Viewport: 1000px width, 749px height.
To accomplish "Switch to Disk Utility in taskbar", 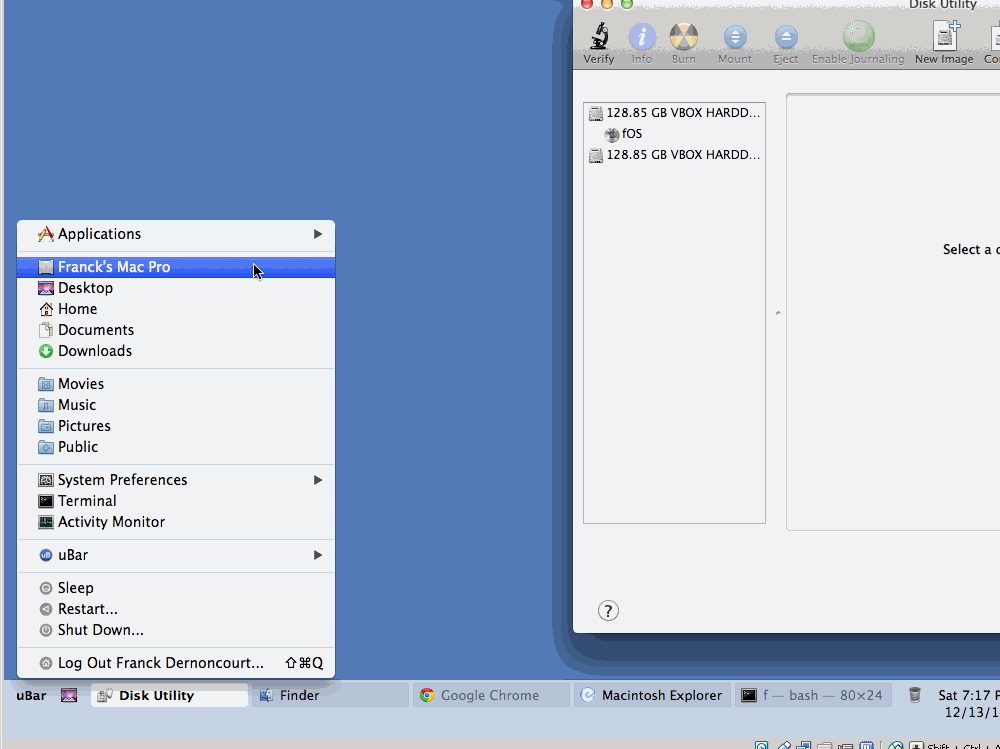I will click(x=170, y=695).
